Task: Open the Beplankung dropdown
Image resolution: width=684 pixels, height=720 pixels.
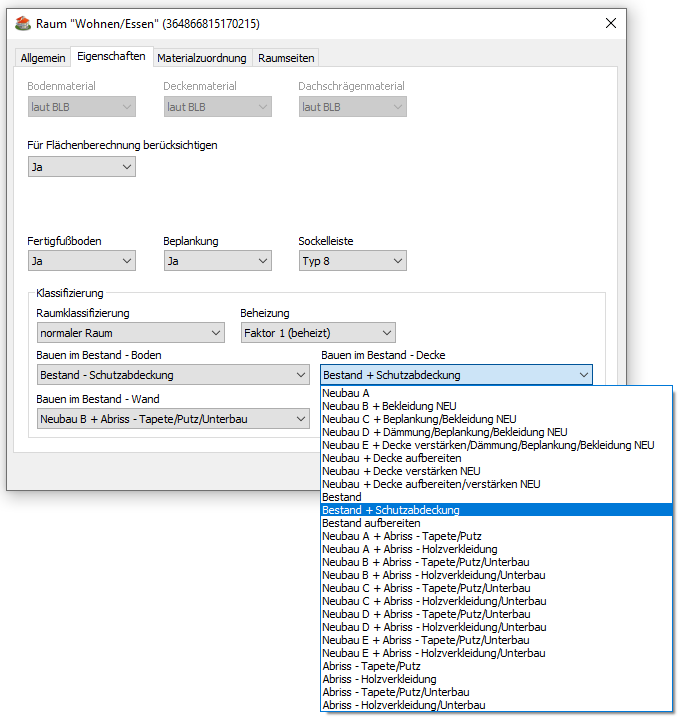Action: (217, 261)
